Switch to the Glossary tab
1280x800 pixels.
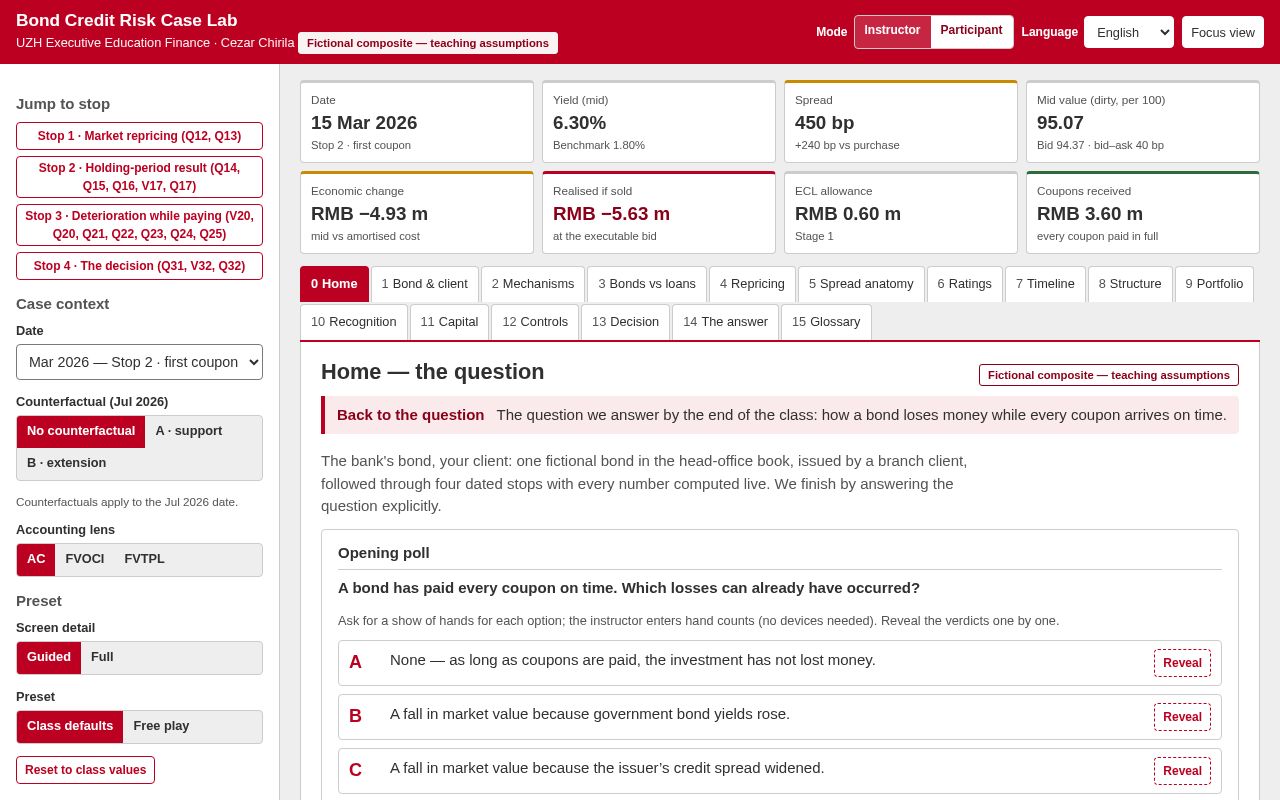click(826, 322)
